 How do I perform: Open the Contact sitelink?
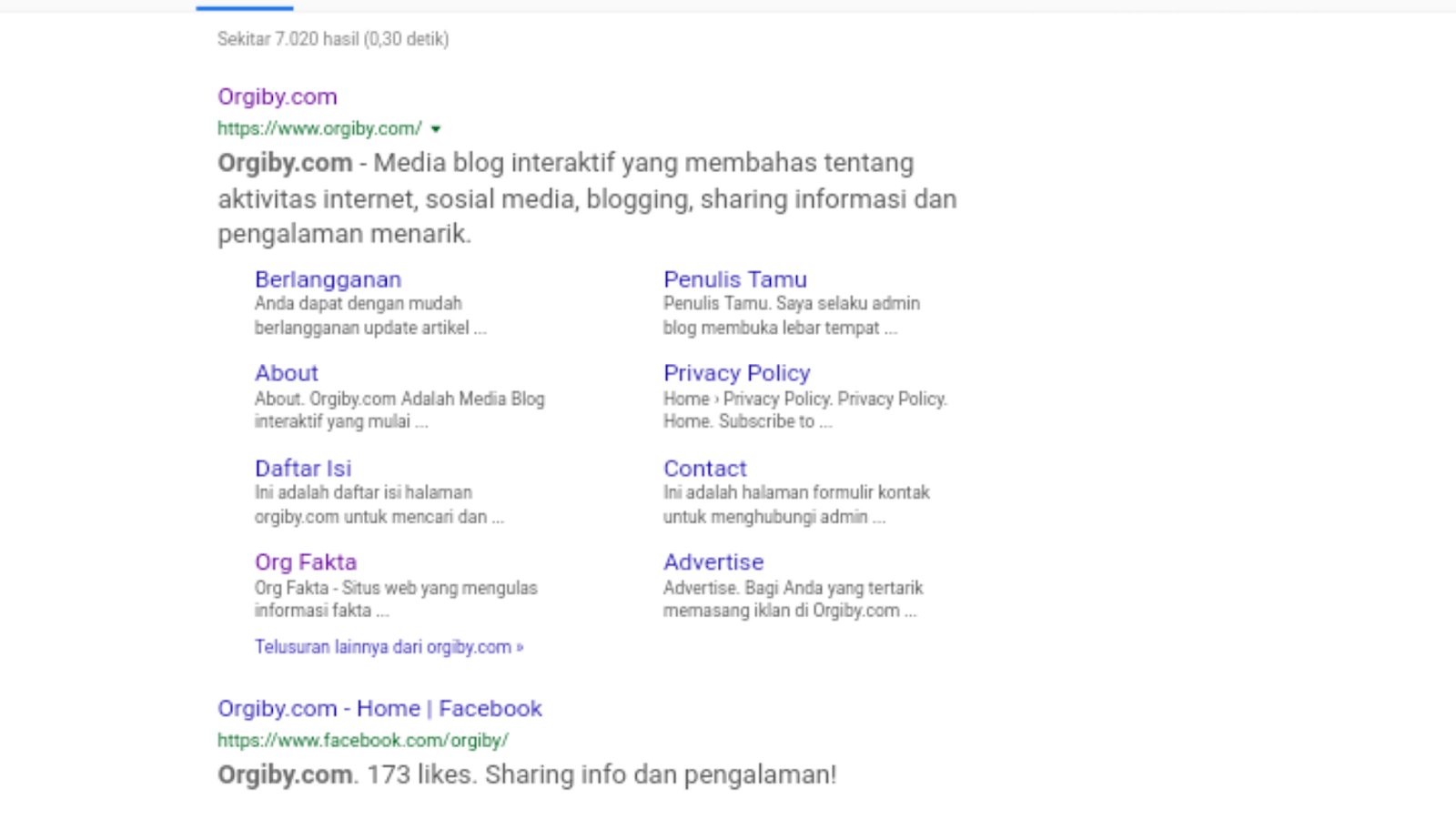pos(705,469)
